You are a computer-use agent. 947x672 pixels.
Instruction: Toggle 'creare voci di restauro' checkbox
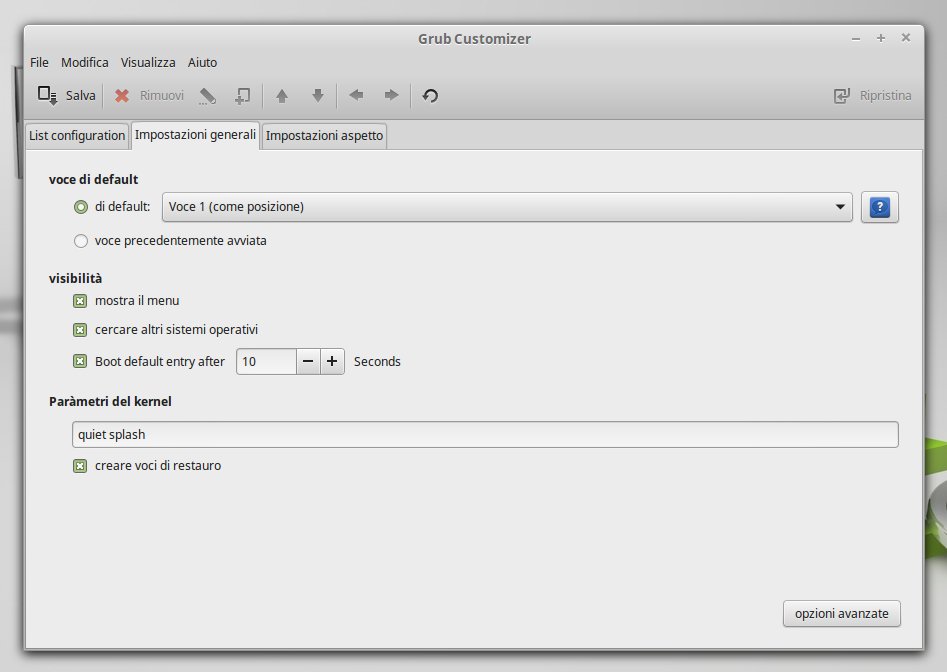(80, 466)
